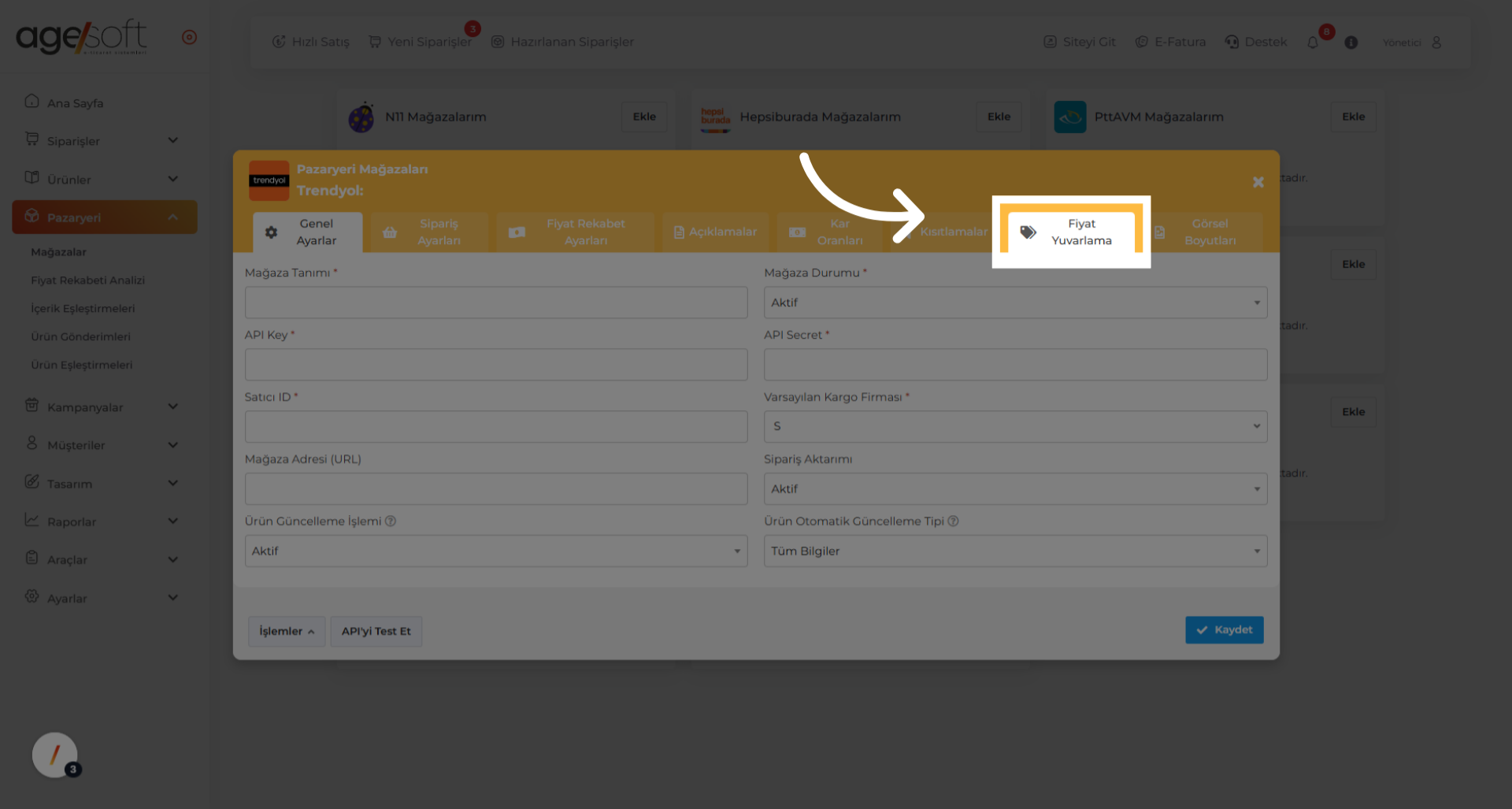Click Ekle for Hepsiburada Mağazalarım
Screen dimensions: 1512x809
[x=999, y=117]
